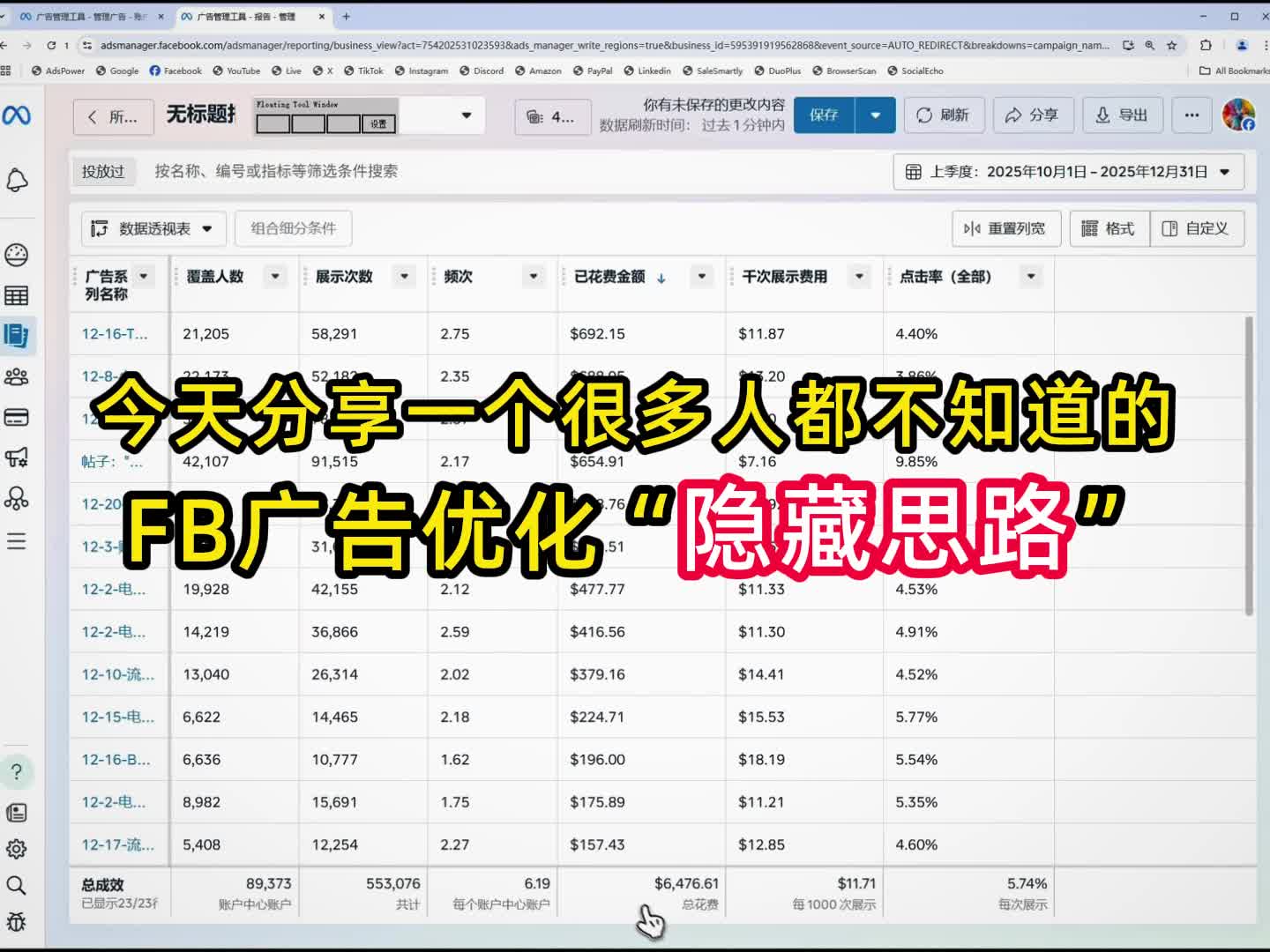Expand the 保存 button's dropdown arrow
This screenshot has width=1270, height=952.
click(874, 115)
